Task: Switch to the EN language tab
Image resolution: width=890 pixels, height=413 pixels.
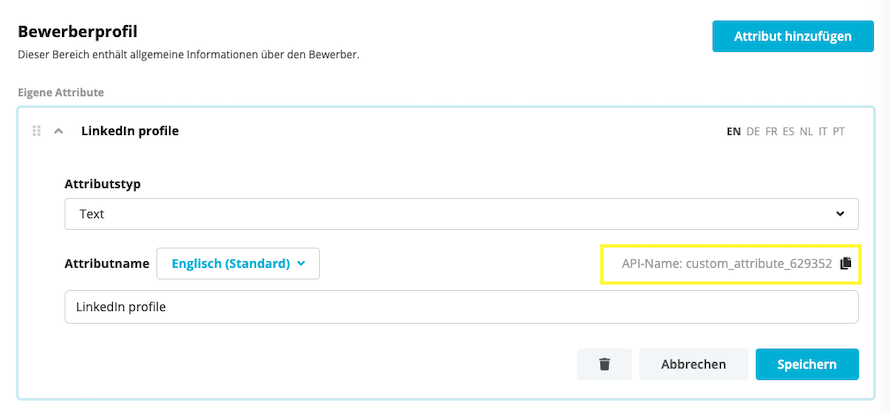Action: [x=734, y=132]
